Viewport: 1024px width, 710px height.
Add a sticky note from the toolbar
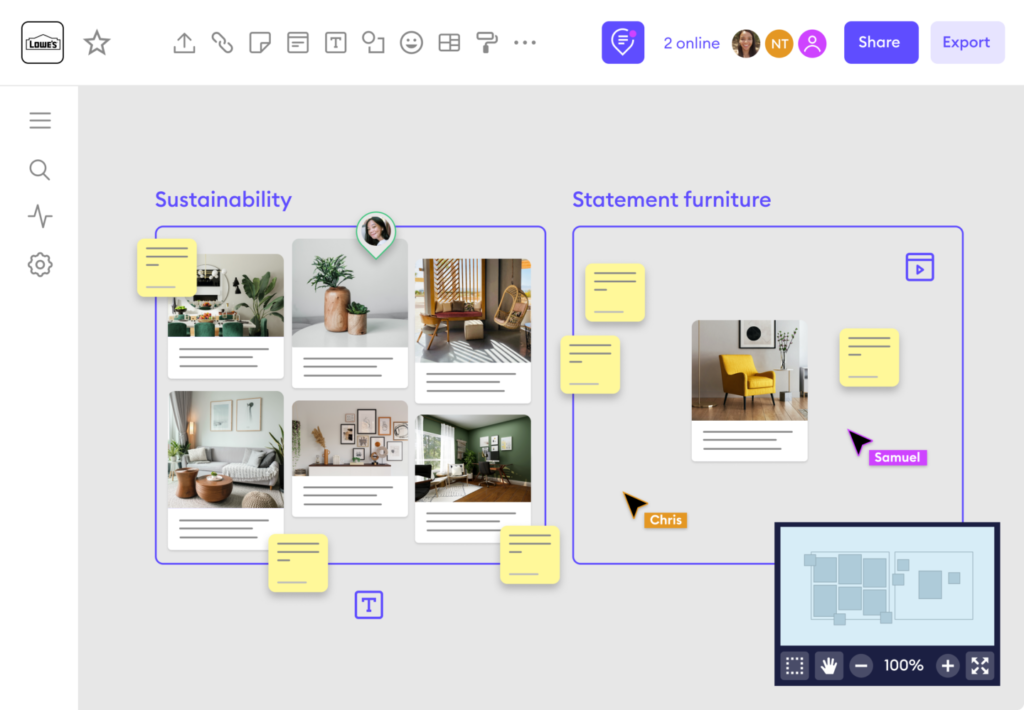(x=260, y=43)
